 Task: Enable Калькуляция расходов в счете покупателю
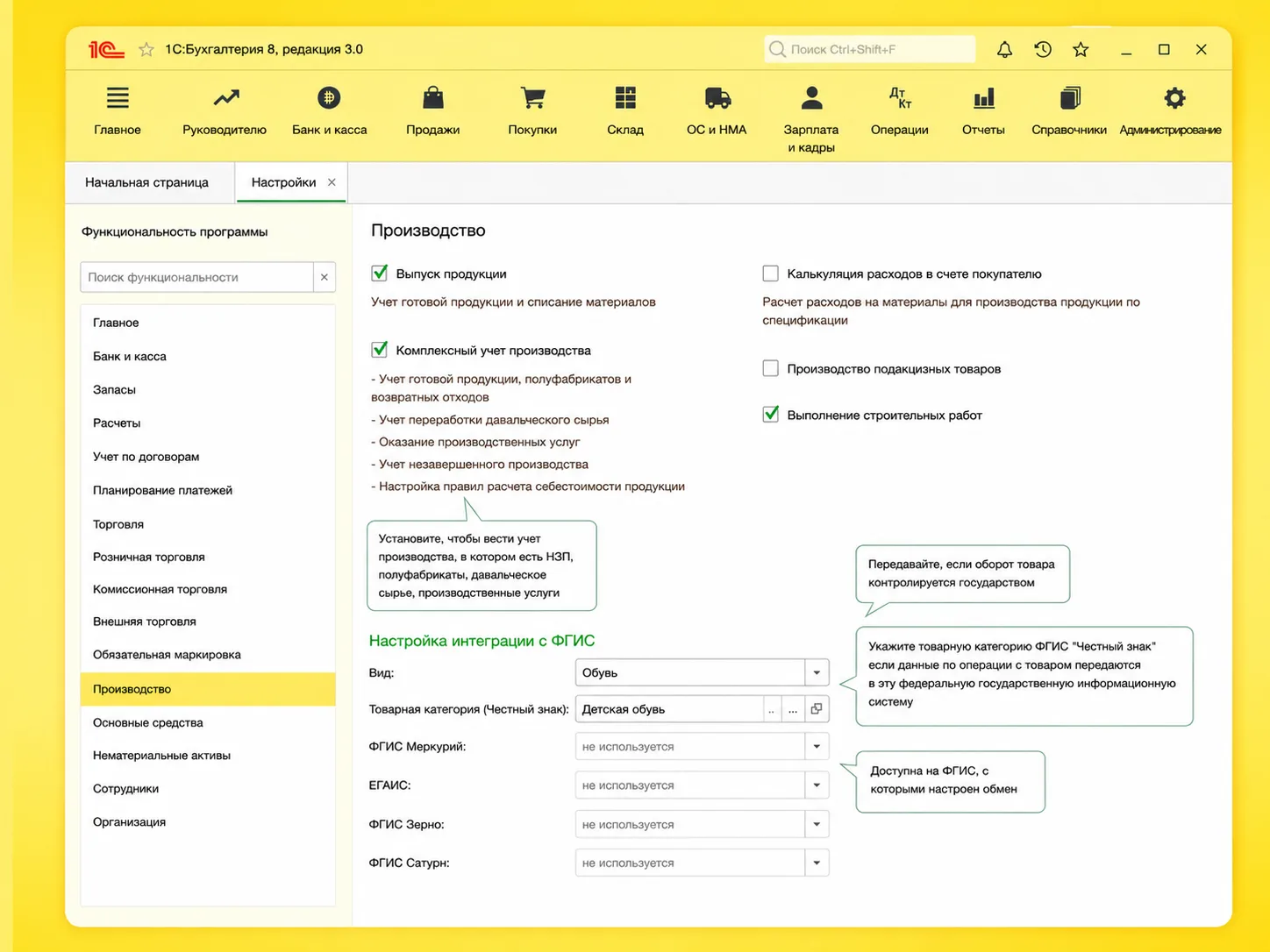pos(771,274)
